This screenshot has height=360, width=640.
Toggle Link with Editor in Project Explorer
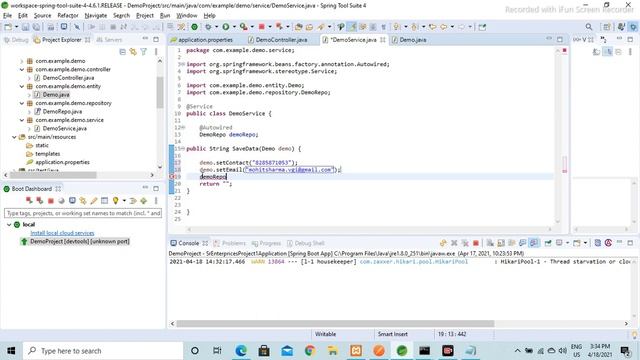pyautogui.click(x=133, y=52)
